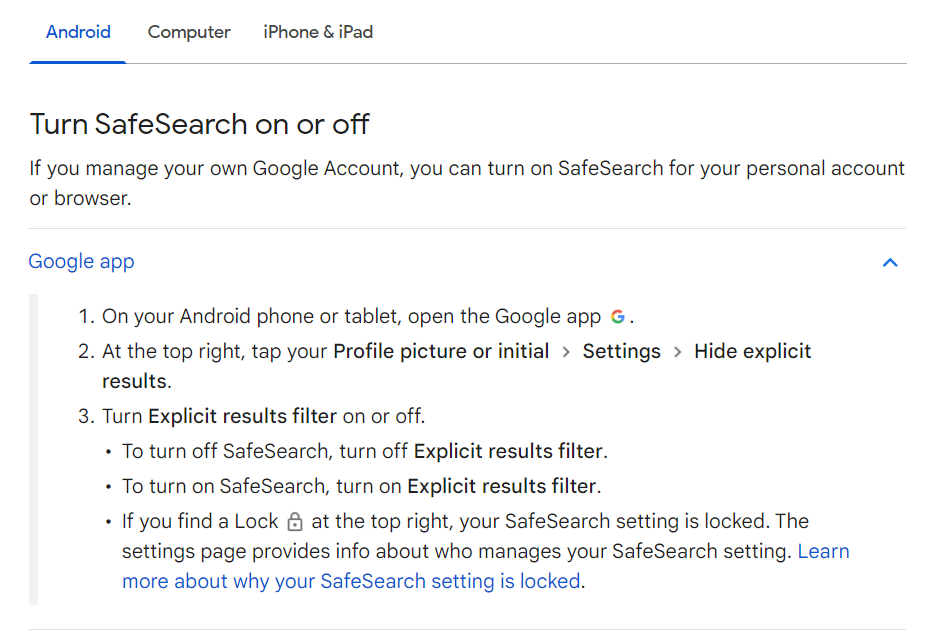Click the Lock padlock icon
This screenshot has width=948, height=640.
tap(294, 522)
